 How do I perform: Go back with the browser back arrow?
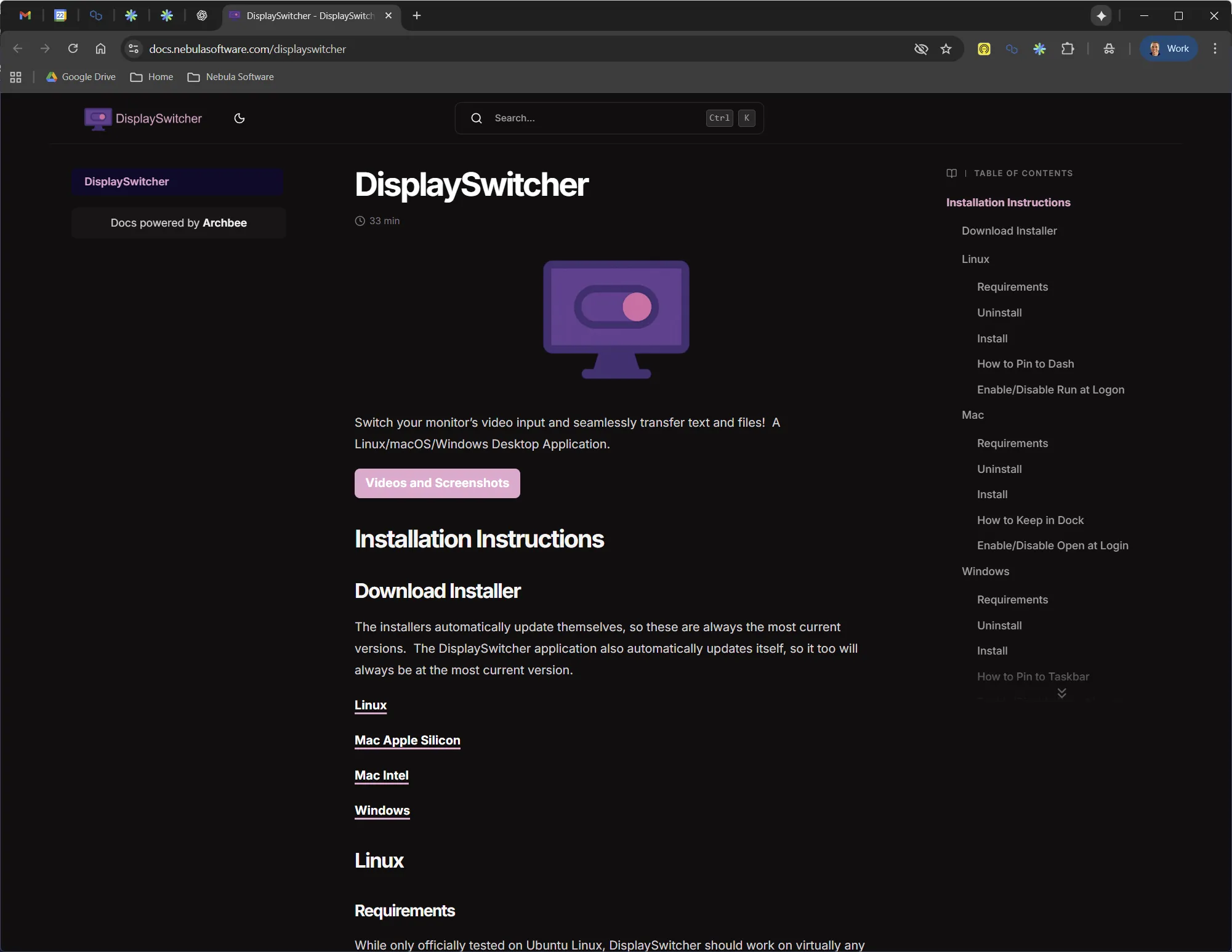tap(17, 49)
